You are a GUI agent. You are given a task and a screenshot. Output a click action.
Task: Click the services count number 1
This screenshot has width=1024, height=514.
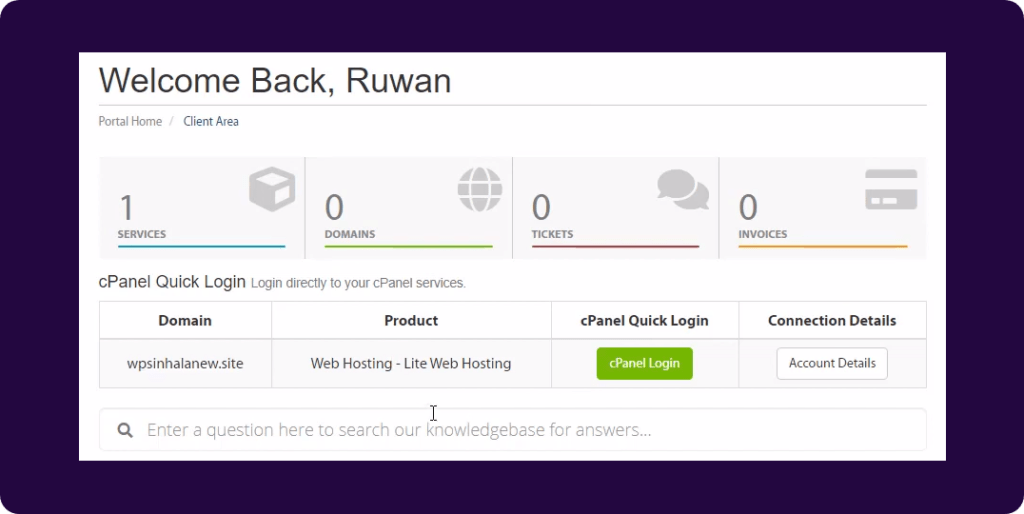click(x=126, y=208)
